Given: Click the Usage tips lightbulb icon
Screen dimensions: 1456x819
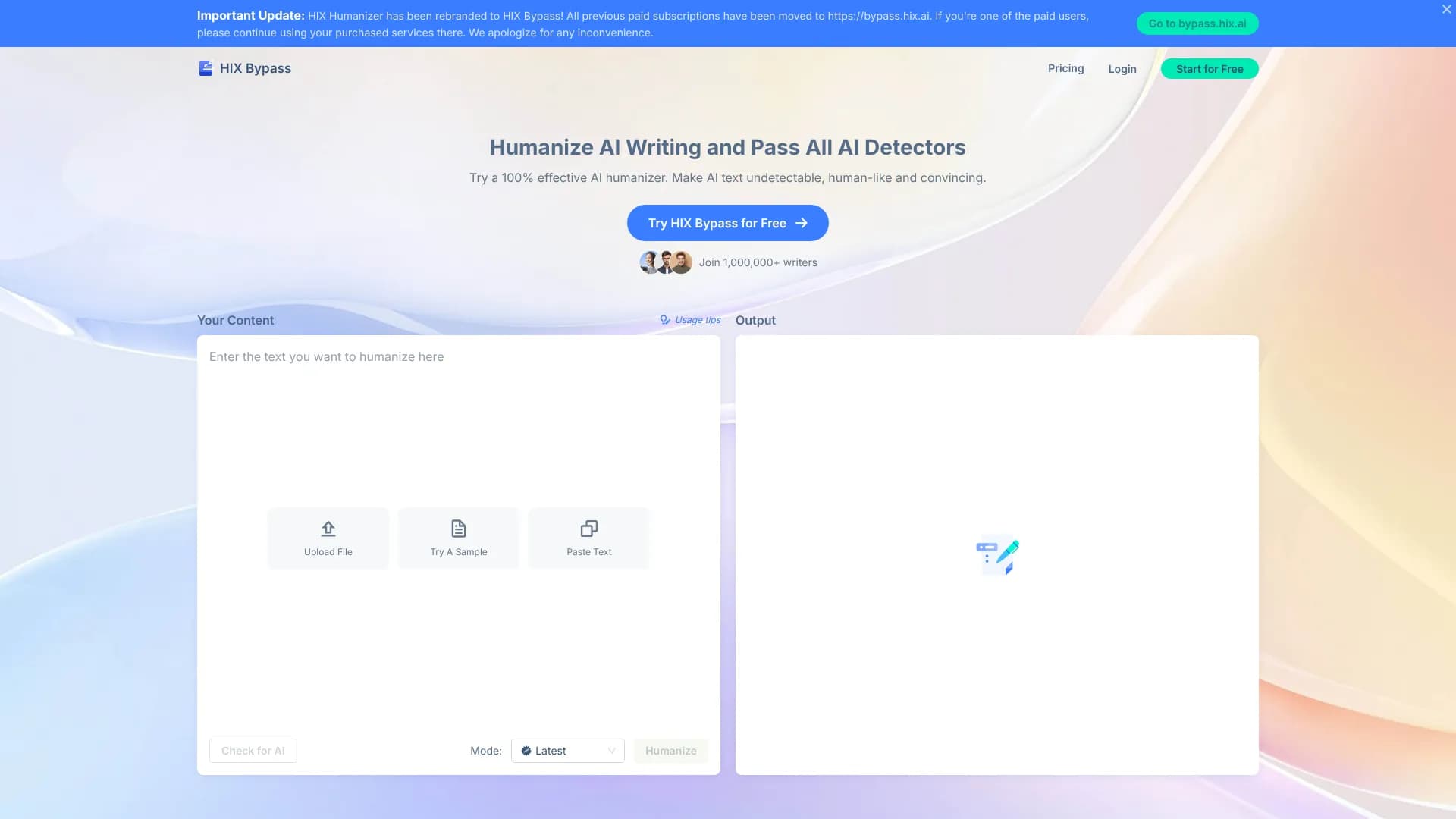Looking at the screenshot, I should [x=665, y=320].
